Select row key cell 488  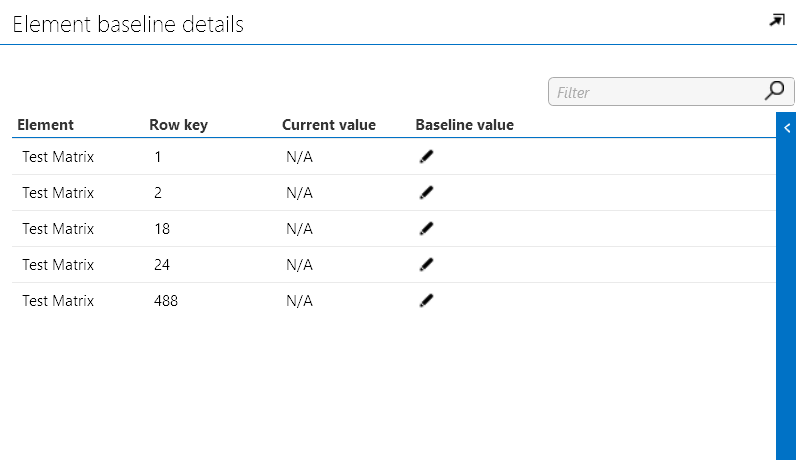click(x=166, y=300)
